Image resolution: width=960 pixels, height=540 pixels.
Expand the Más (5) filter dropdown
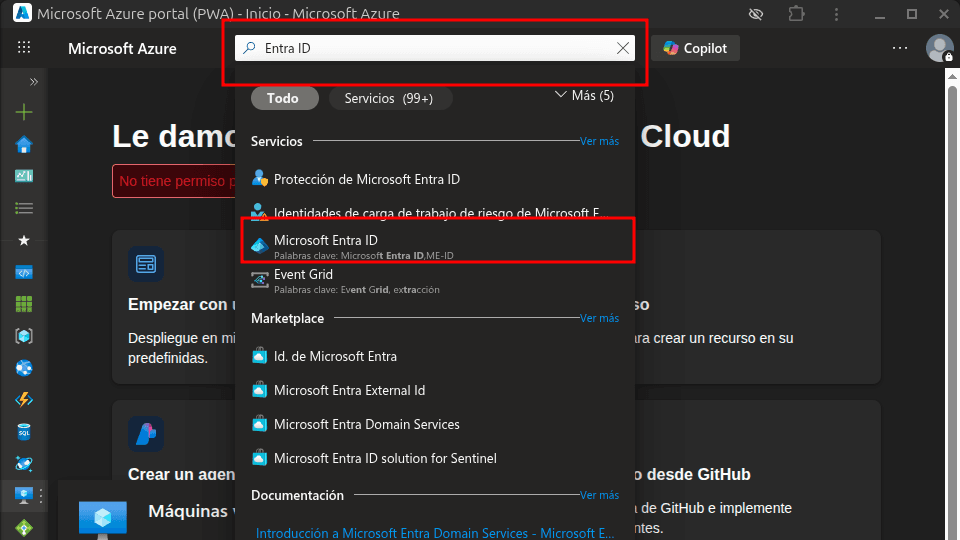coord(584,96)
